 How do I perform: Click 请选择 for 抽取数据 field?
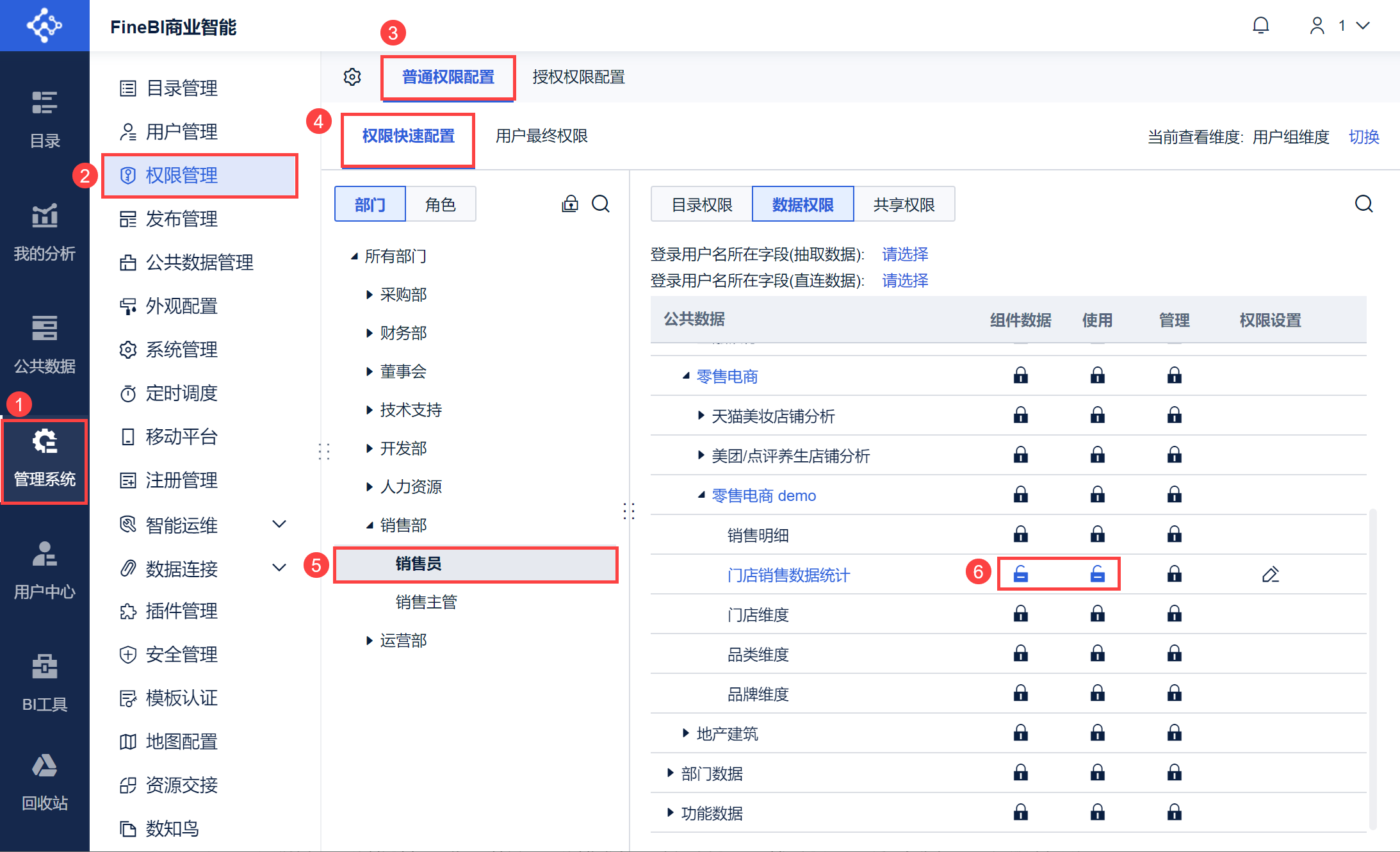pos(904,254)
